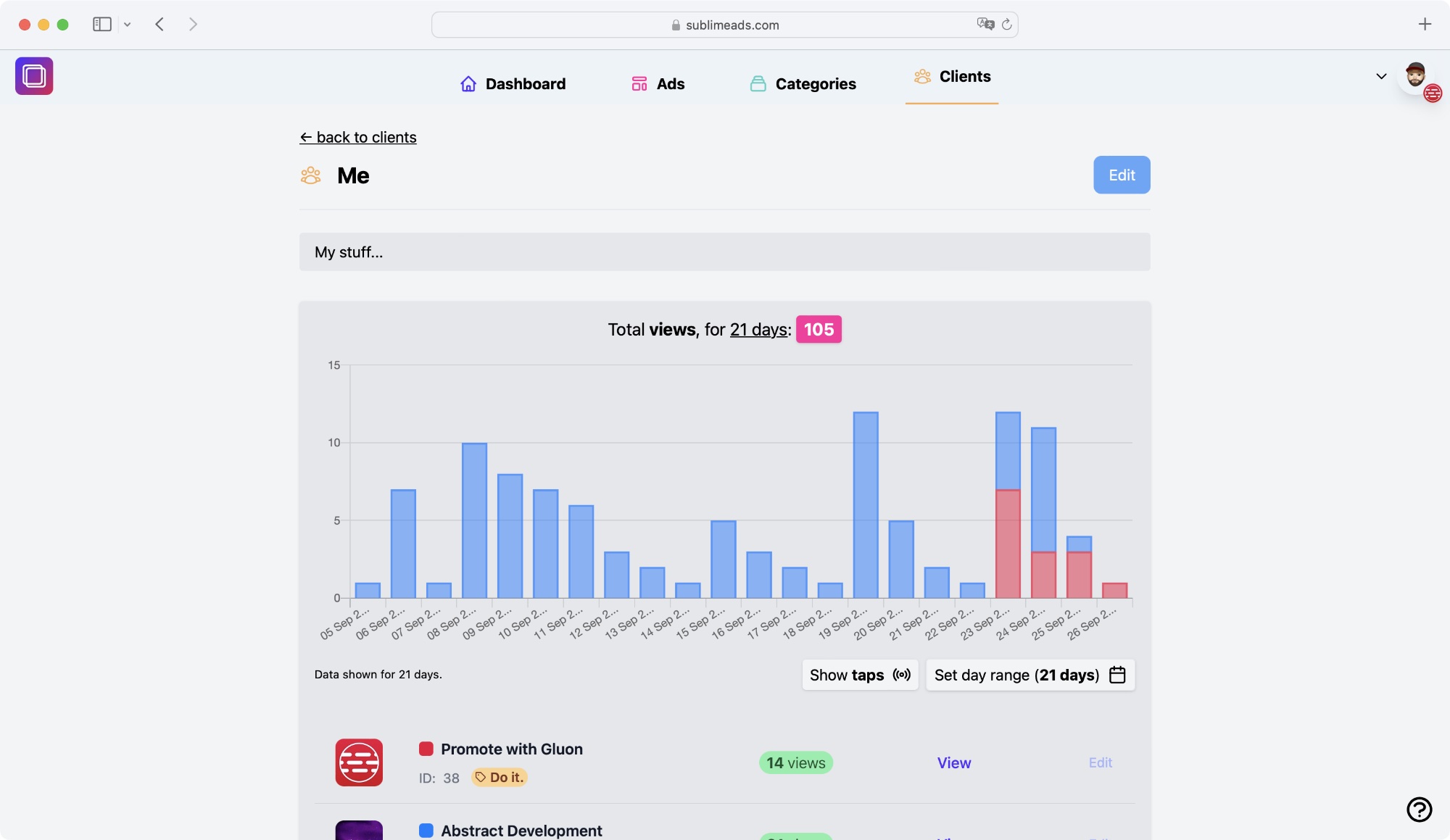The height and width of the screenshot is (840, 1450).
Task: Reload the page with the refresh icon
Action: coord(1006,25)
